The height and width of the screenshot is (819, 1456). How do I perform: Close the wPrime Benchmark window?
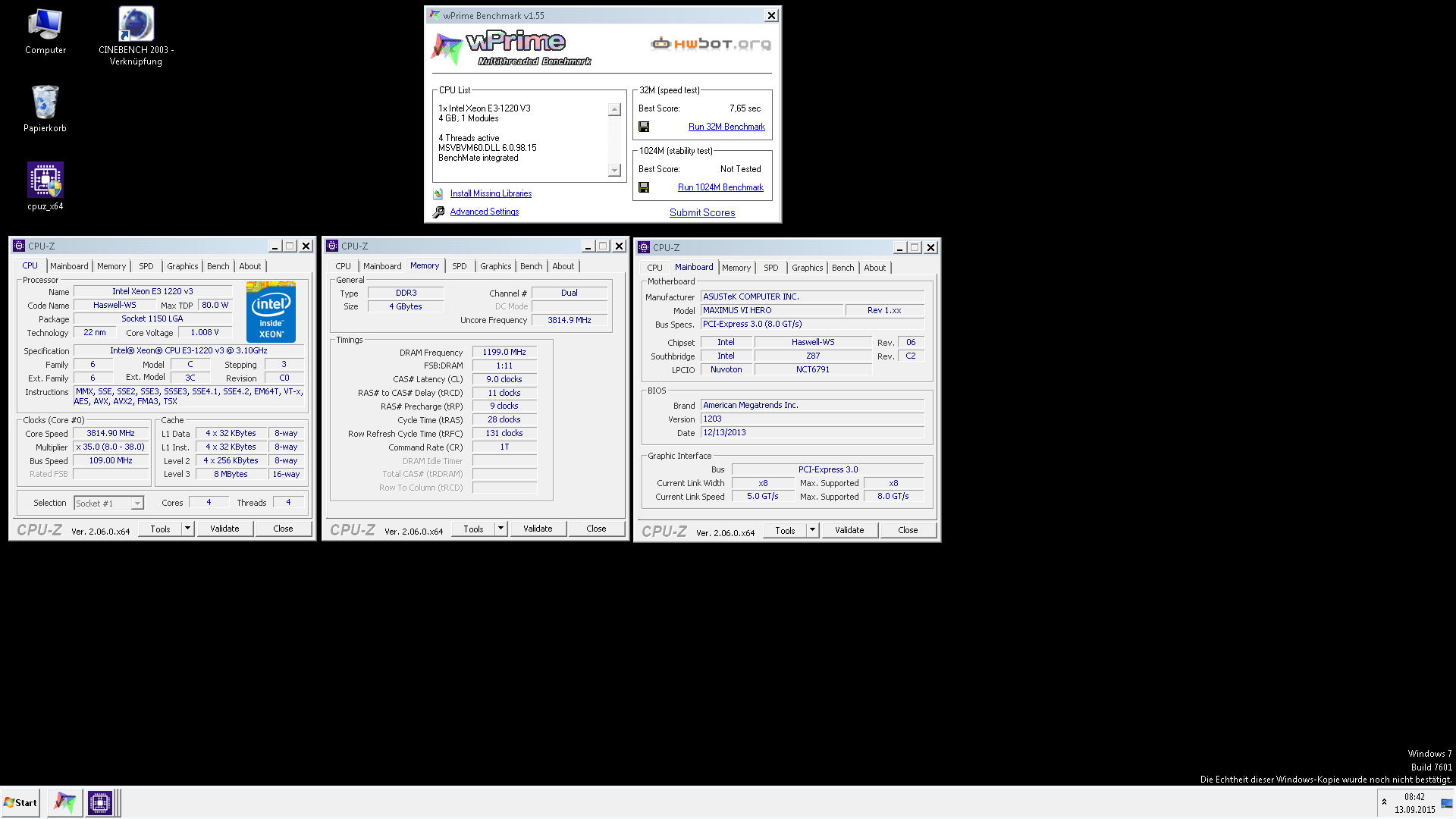[x=771, y=15]
